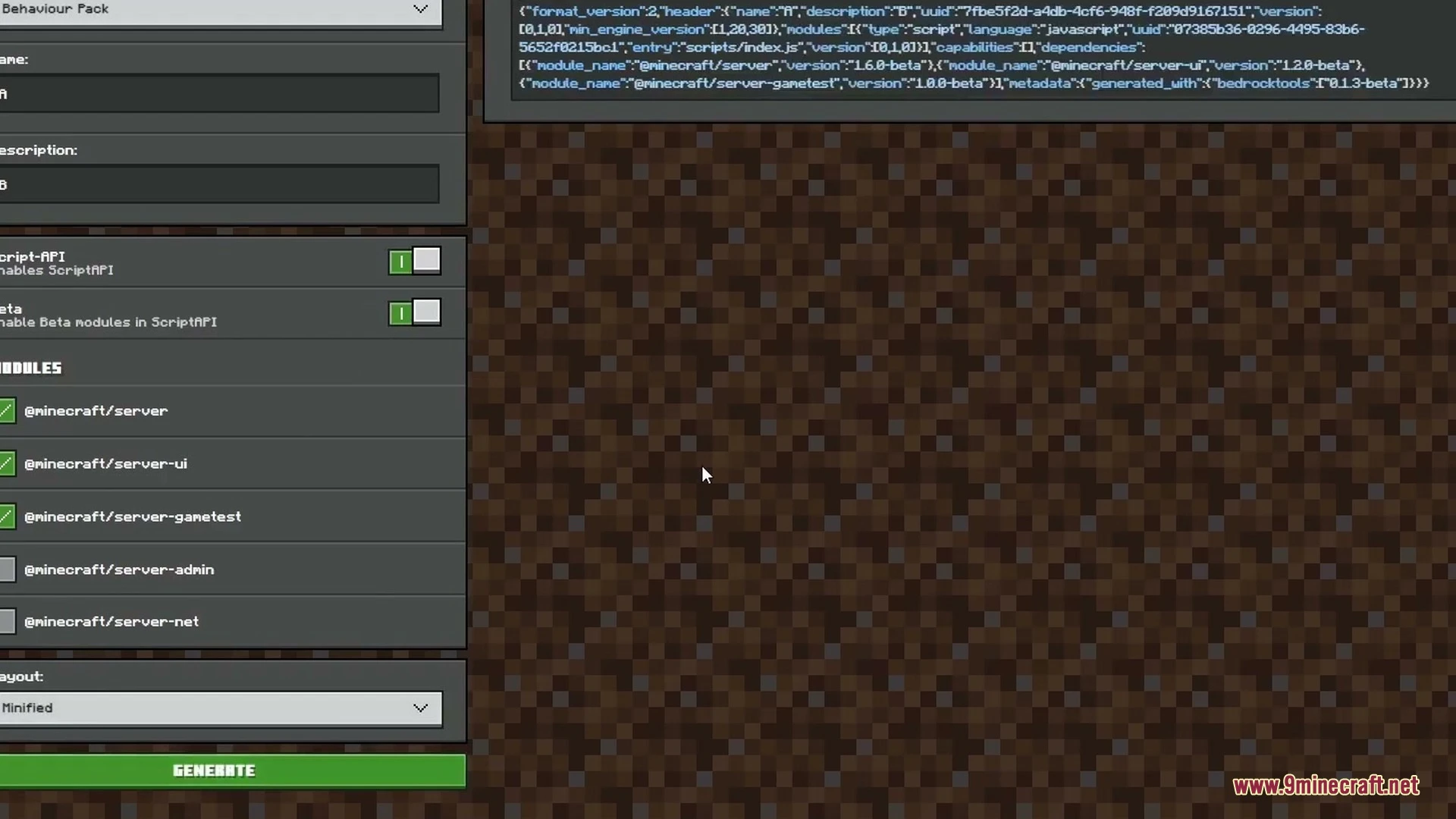Viewport: 1456px width, 819px height.
Task: Click the '@minecraft/server-net' label text
Action: [111, 622]
